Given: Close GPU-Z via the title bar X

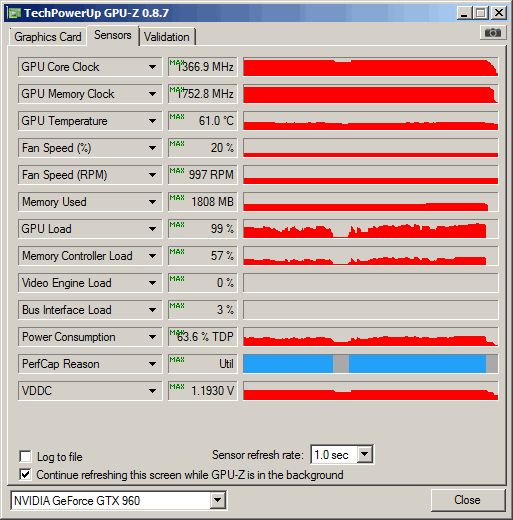Looking at the screenshot, I should pyautogui.click(x=499, y=13).
